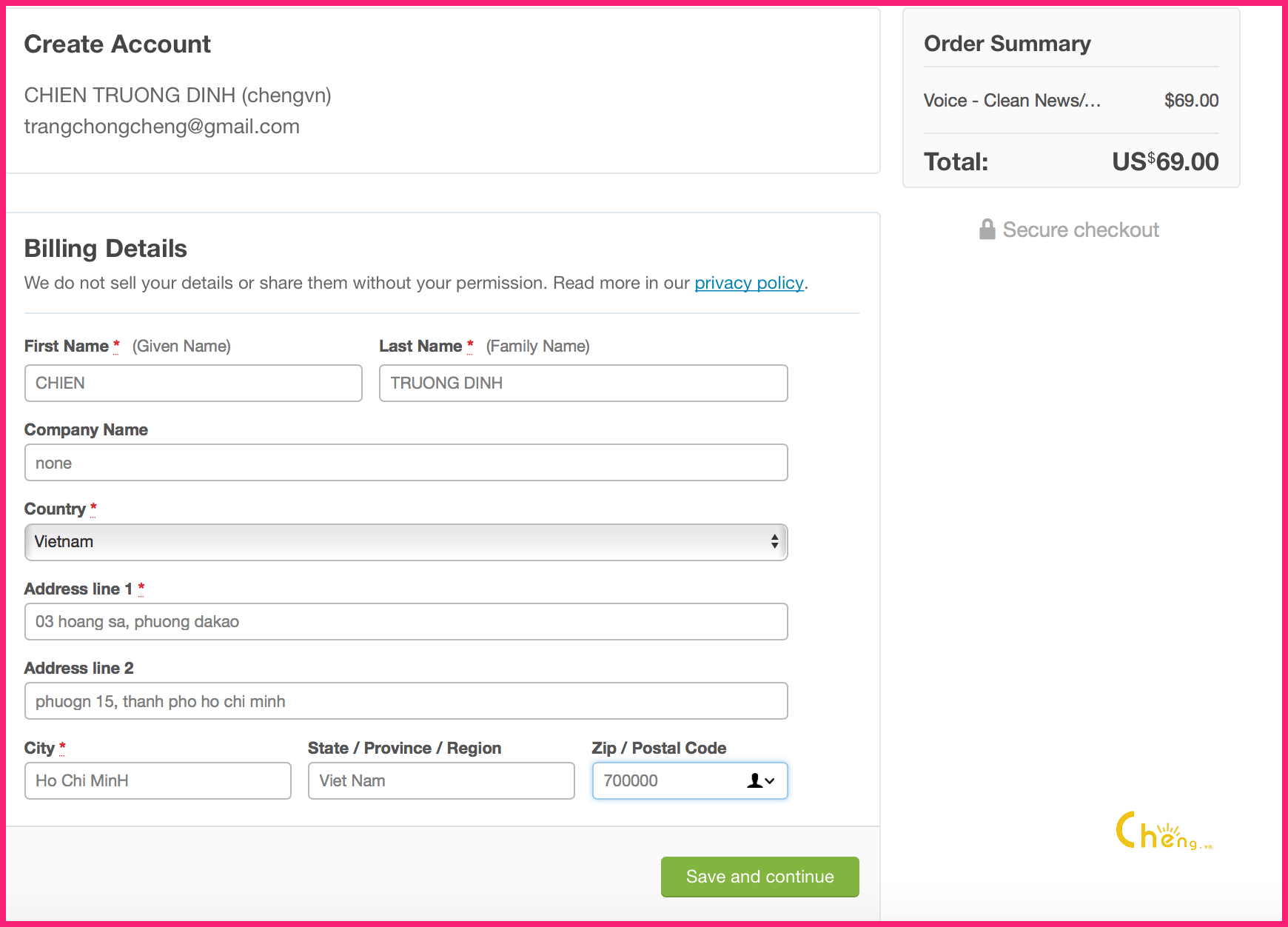Click the Save and continue button

(x=760, y=877)
